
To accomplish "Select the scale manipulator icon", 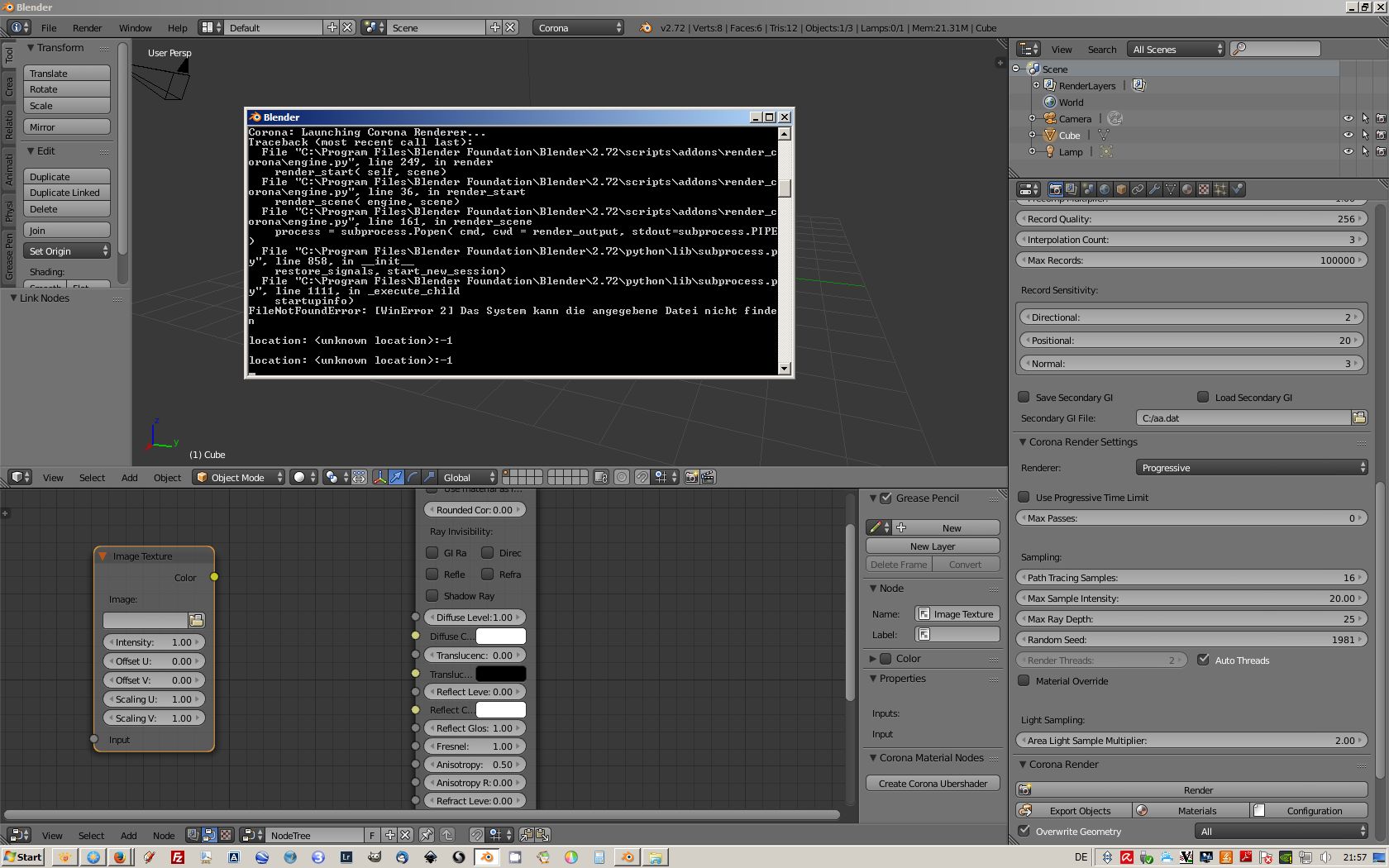I will click(x=429, y=477).
